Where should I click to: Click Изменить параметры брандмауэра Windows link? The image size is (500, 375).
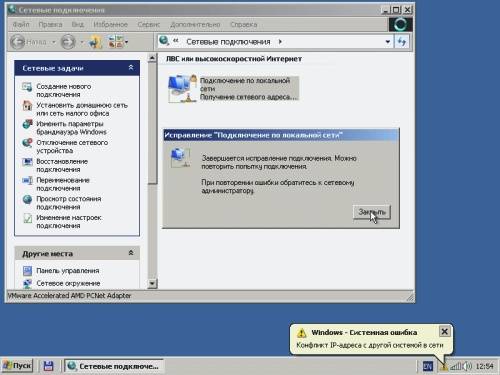[71, 128]
